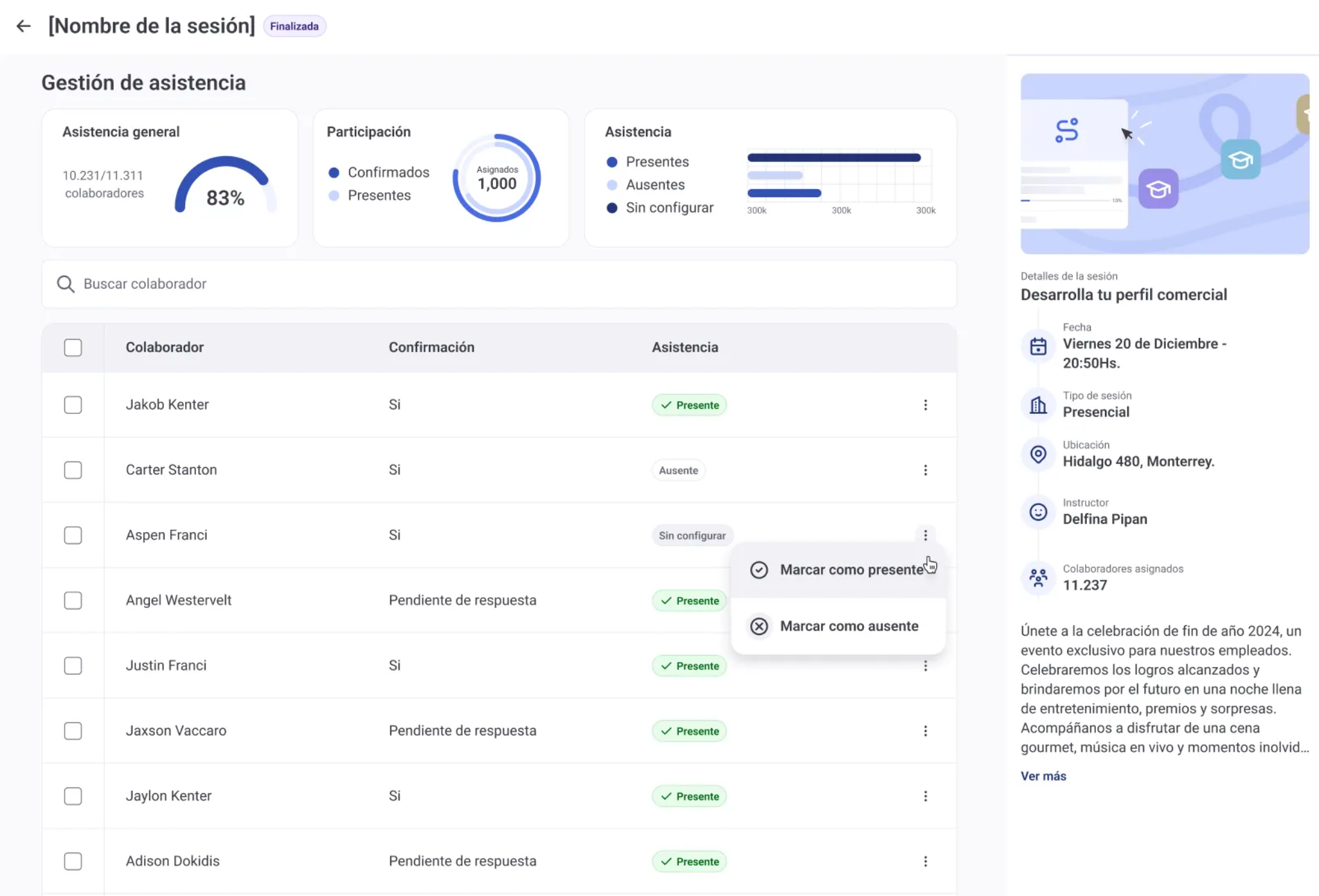Image resolution: width=1319 pixels, height=896 pixels.
Task: Click the Colaboradores asignados people icon
Action: [x=1038, y=578]
